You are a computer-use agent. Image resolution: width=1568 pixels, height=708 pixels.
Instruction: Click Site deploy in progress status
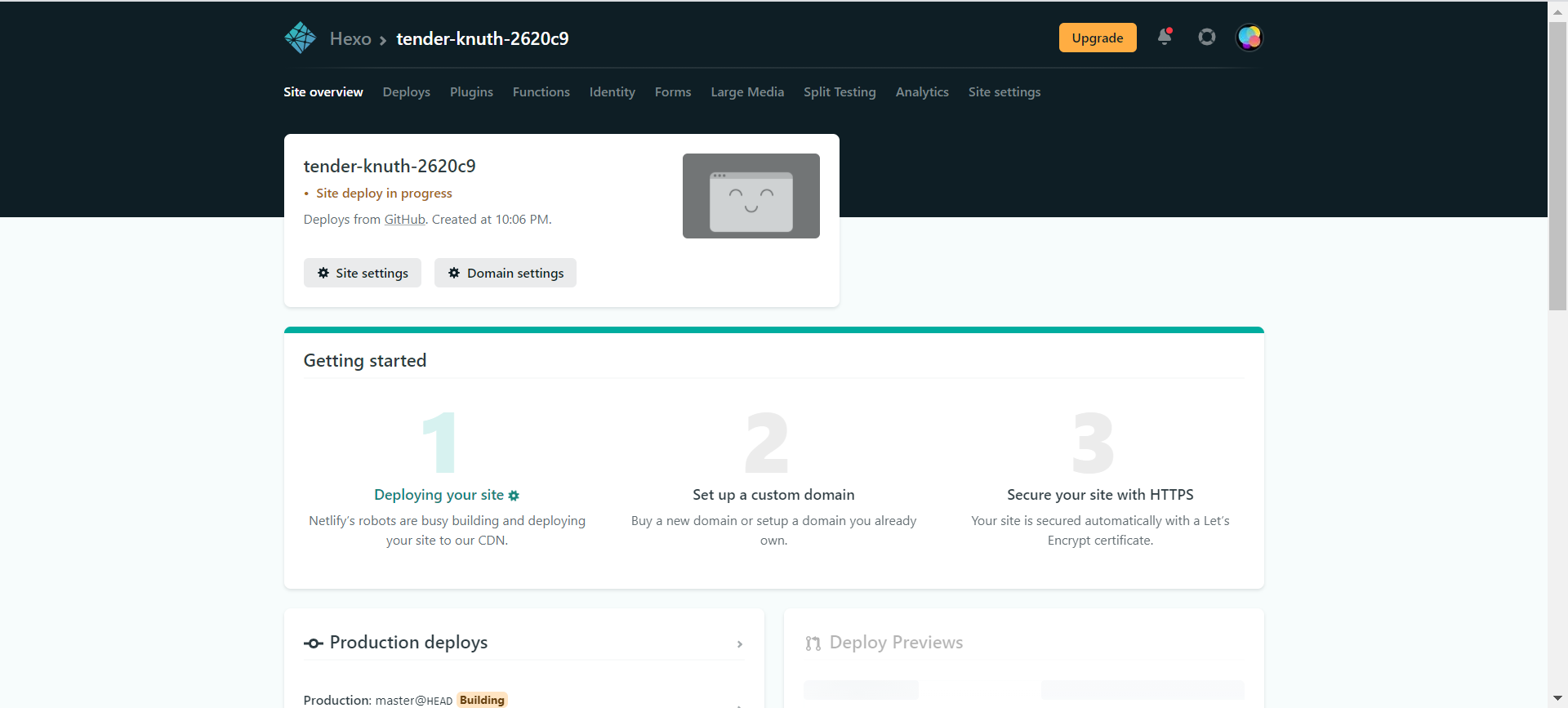click(x=384, y=194)
